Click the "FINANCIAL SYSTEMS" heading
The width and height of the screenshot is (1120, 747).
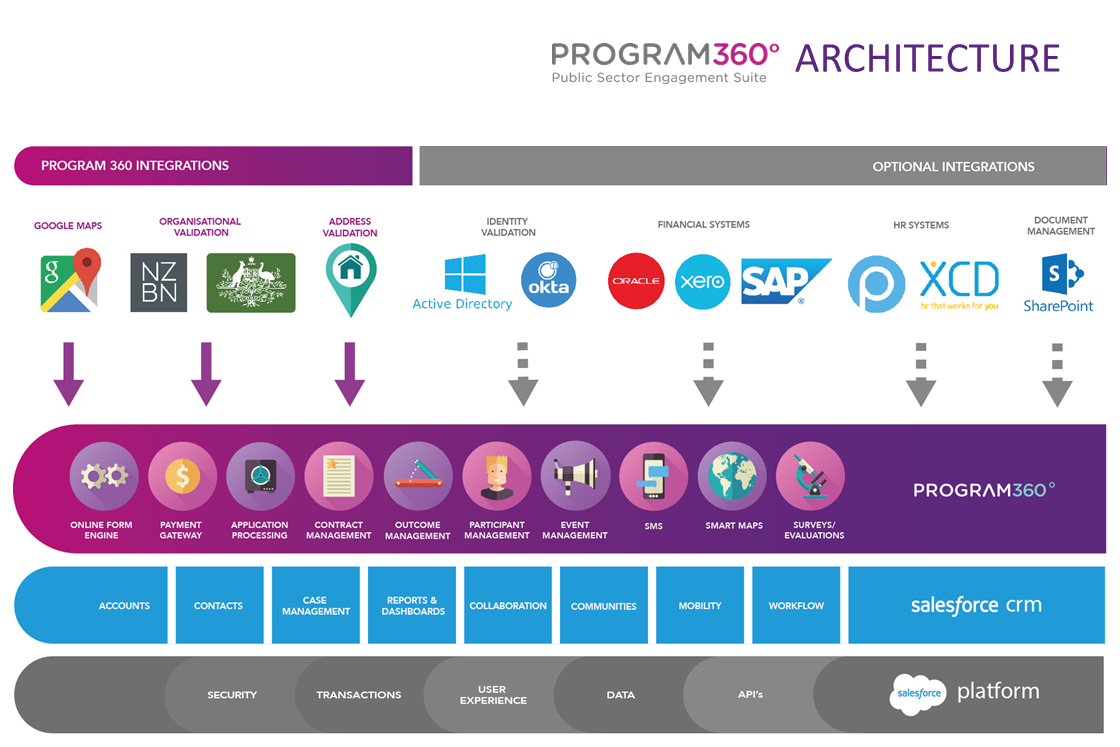coord(704,224)
